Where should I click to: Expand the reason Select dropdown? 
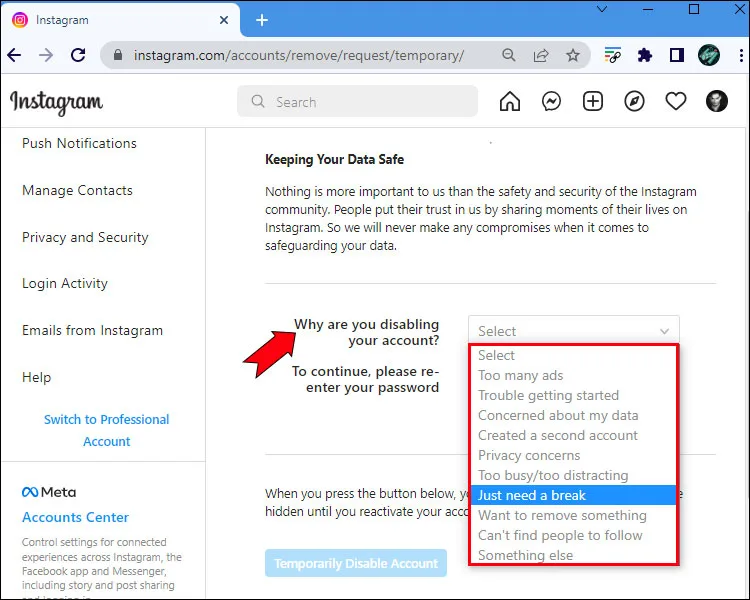tap(574, 331)
